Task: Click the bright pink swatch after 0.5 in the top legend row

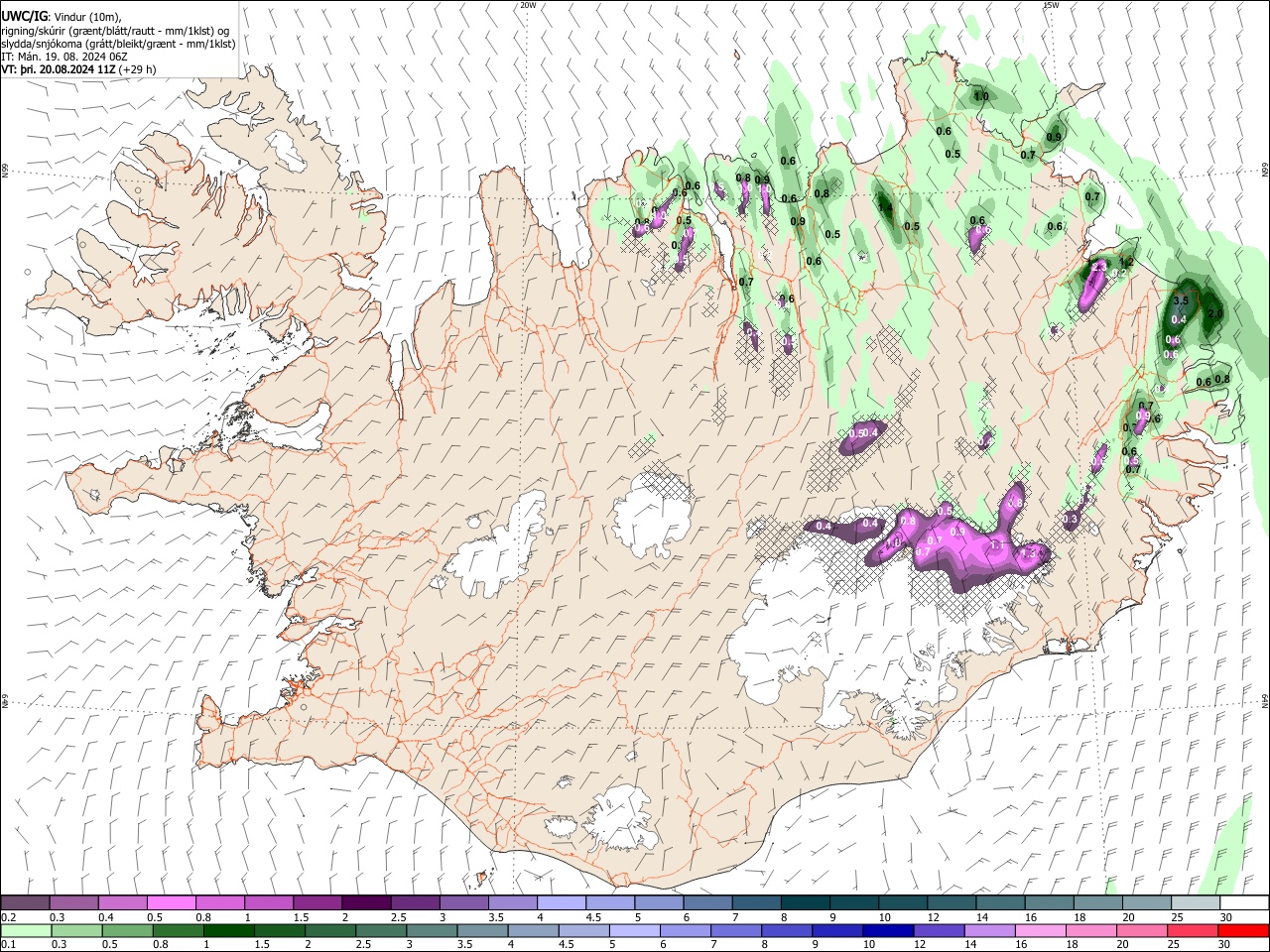Action: click(172, 903)
